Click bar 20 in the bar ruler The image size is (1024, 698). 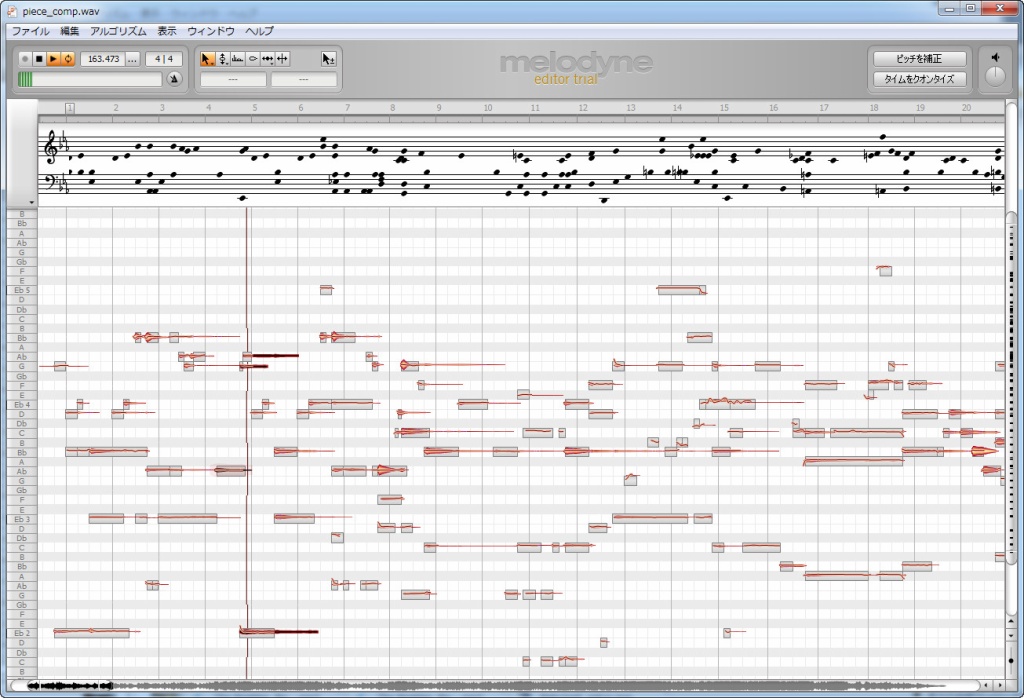[967, 108]
